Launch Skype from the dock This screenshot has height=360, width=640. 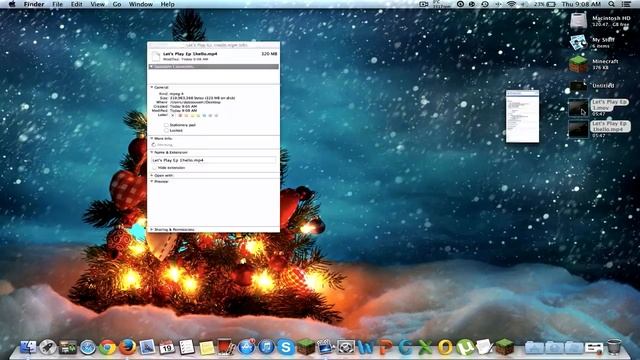(286, 347)
